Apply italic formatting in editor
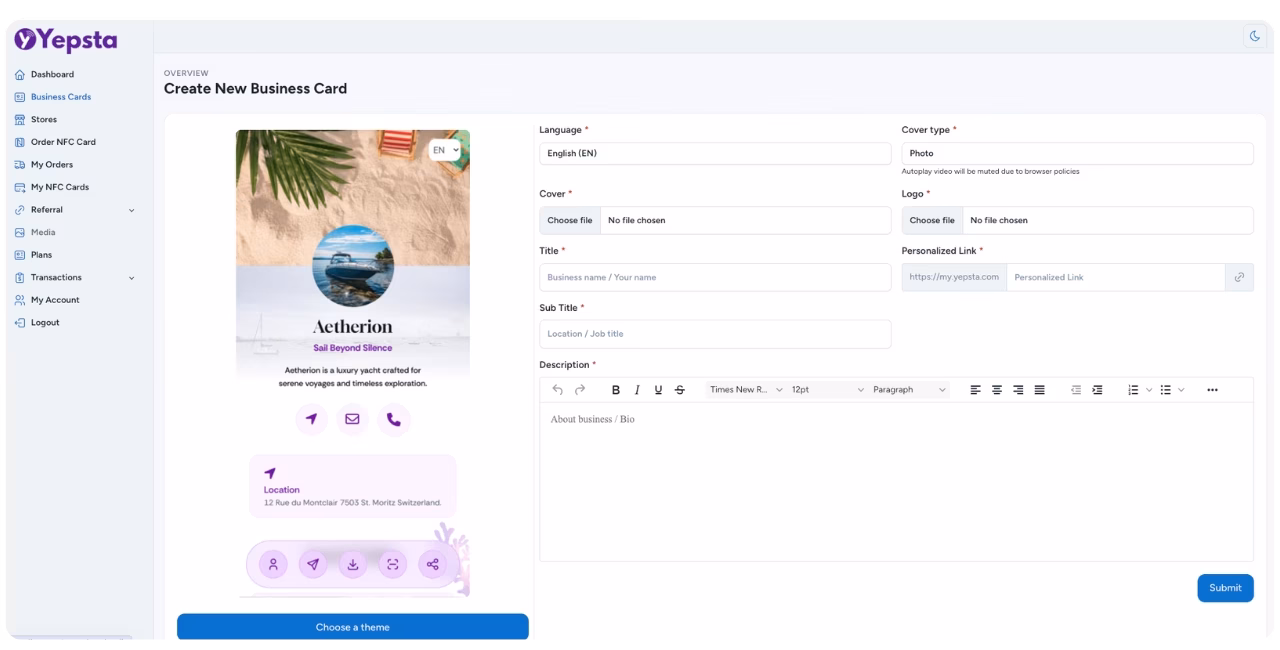Image resolution: width=1280 pixels, height=650 pixels. tap(637, 390)
